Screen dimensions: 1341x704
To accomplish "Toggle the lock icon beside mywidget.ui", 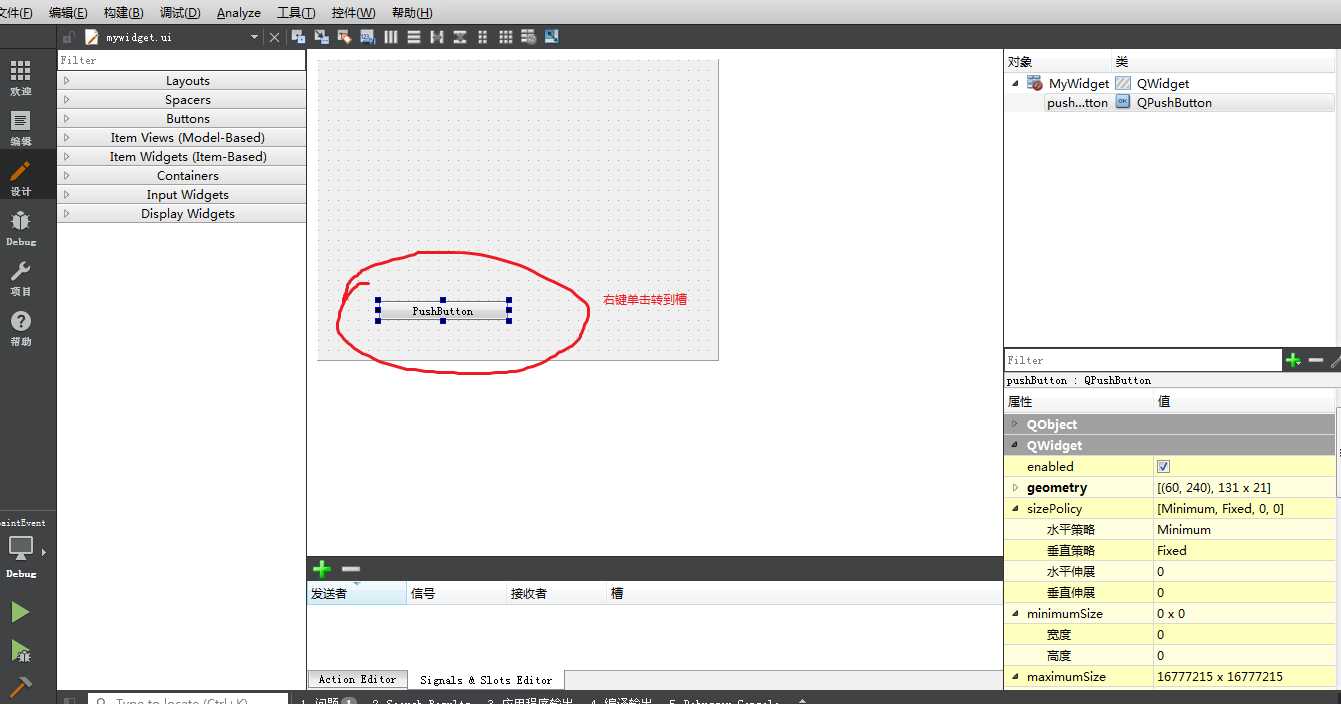I will (69, 37).
